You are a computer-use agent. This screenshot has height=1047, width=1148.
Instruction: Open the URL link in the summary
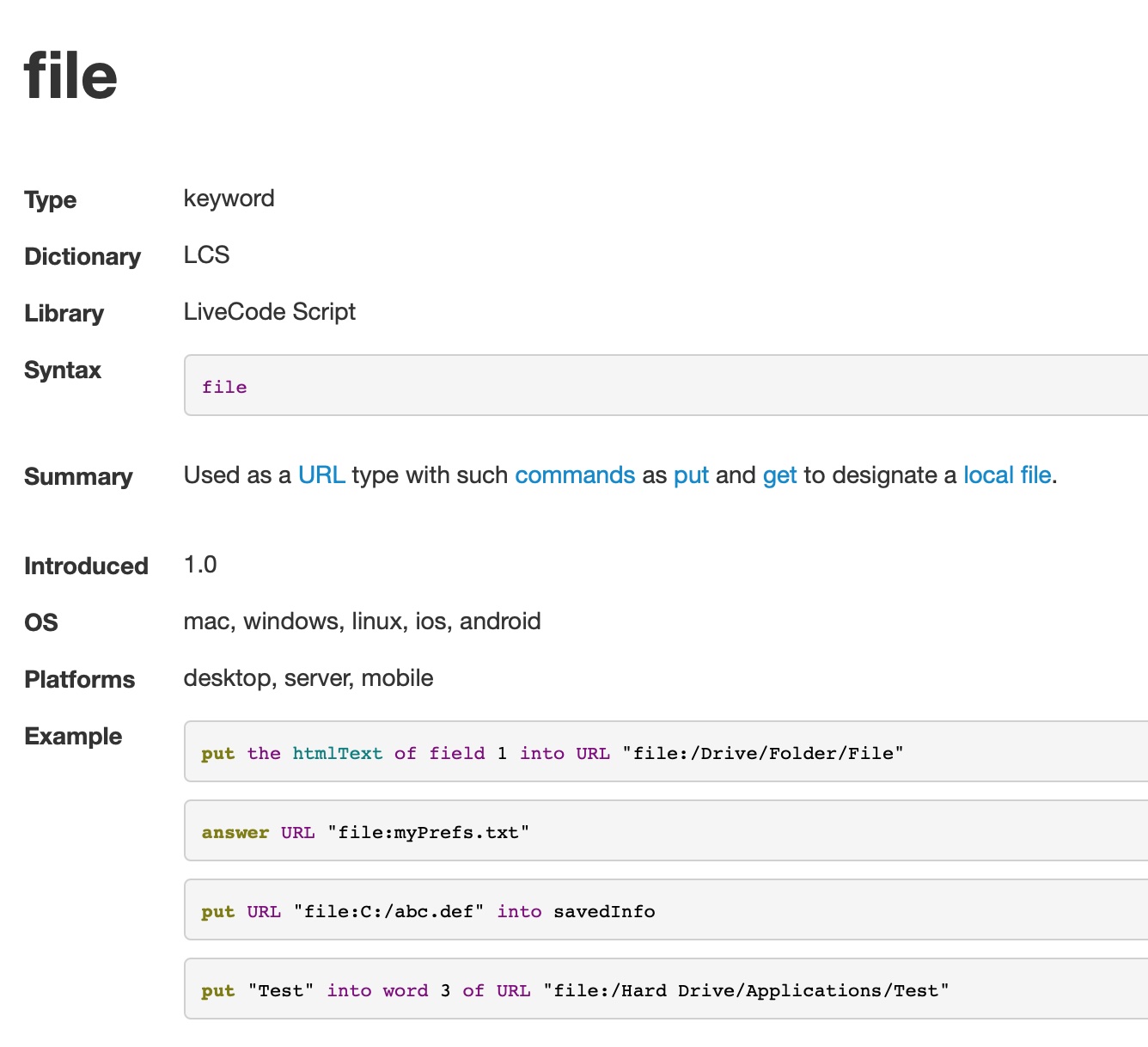(321, 475)
